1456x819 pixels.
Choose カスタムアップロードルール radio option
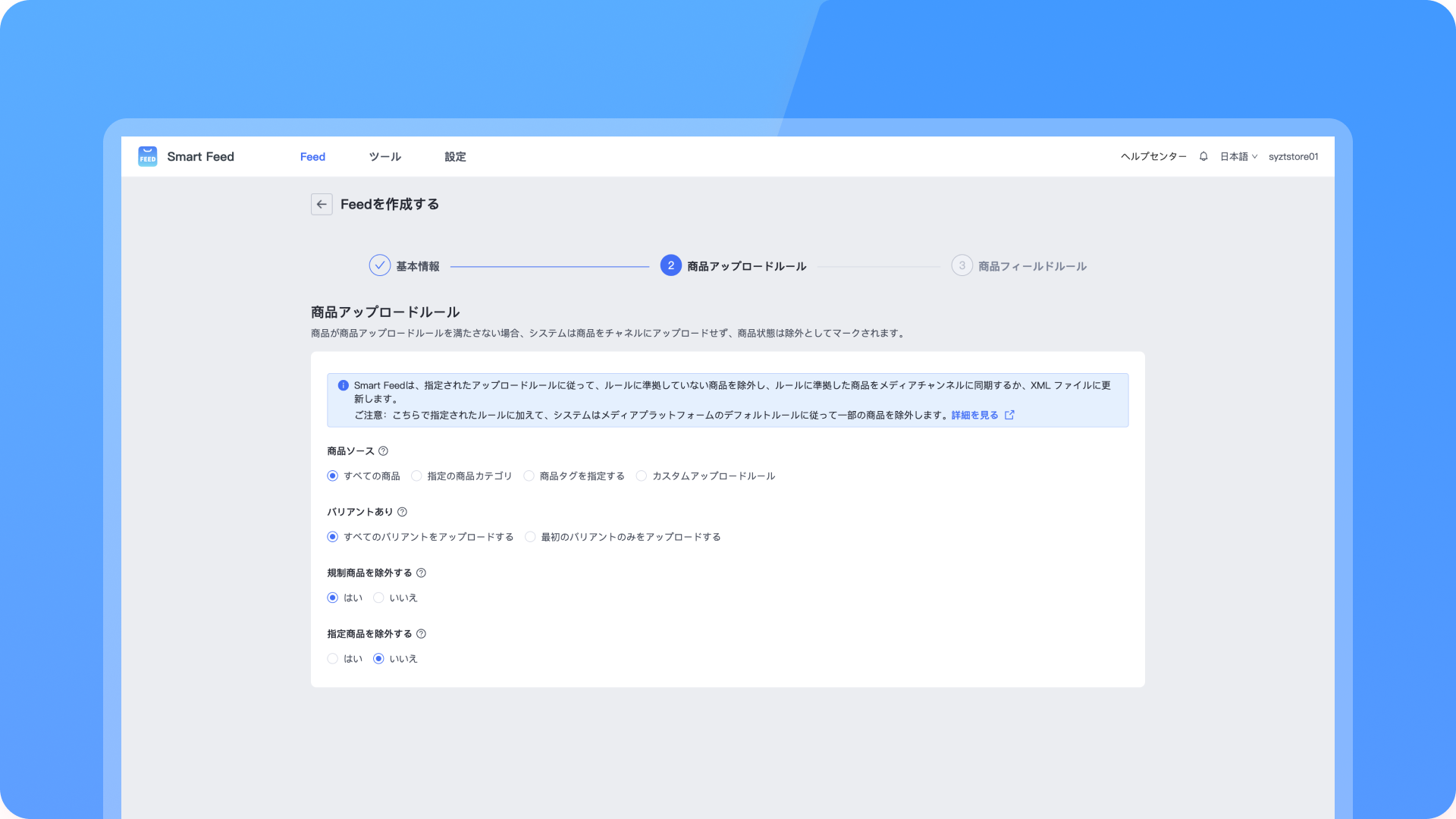pos(642,476)
